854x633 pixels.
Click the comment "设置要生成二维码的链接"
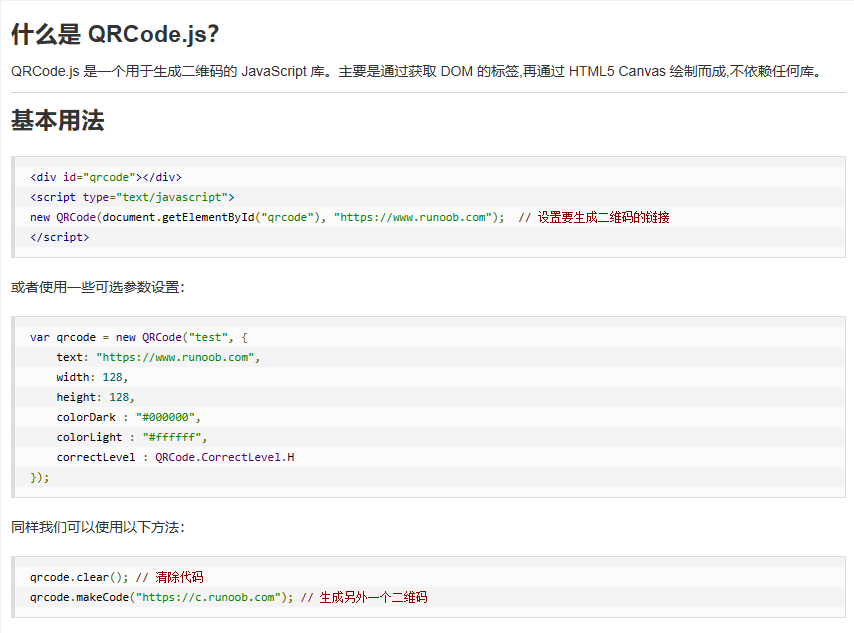[x=603, y=217]
